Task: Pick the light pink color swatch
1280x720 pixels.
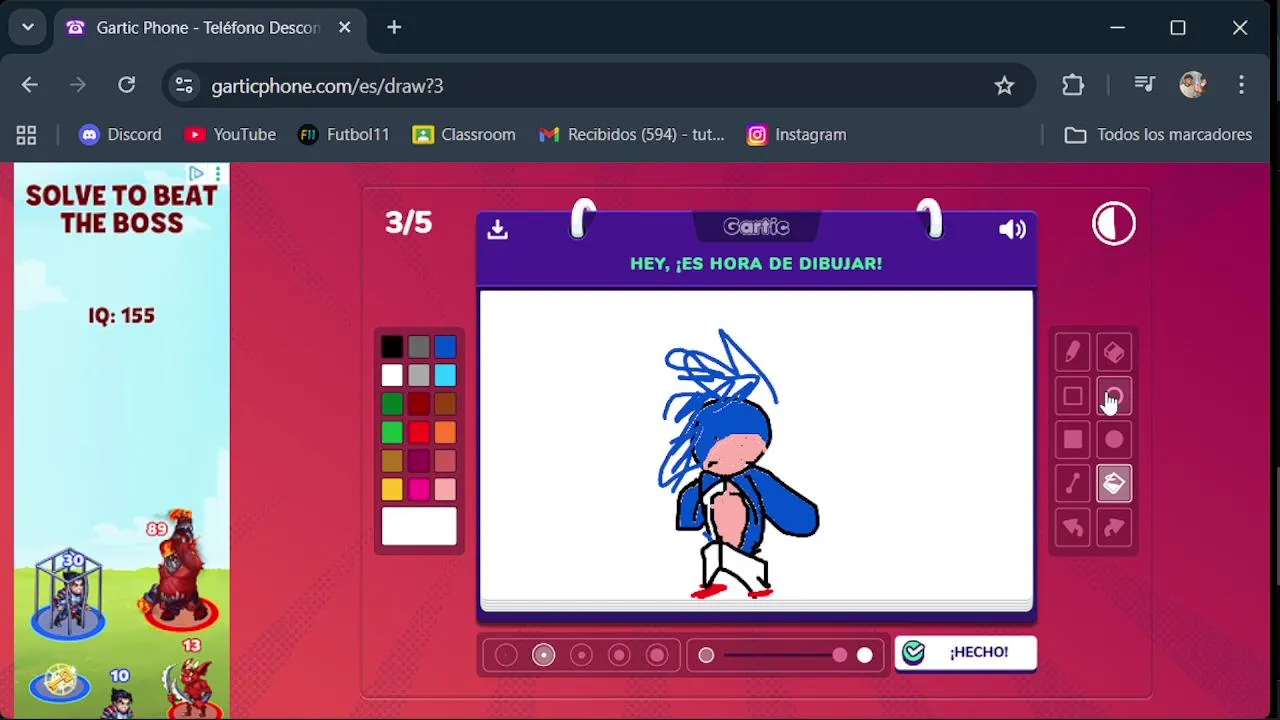Action: 446,489
